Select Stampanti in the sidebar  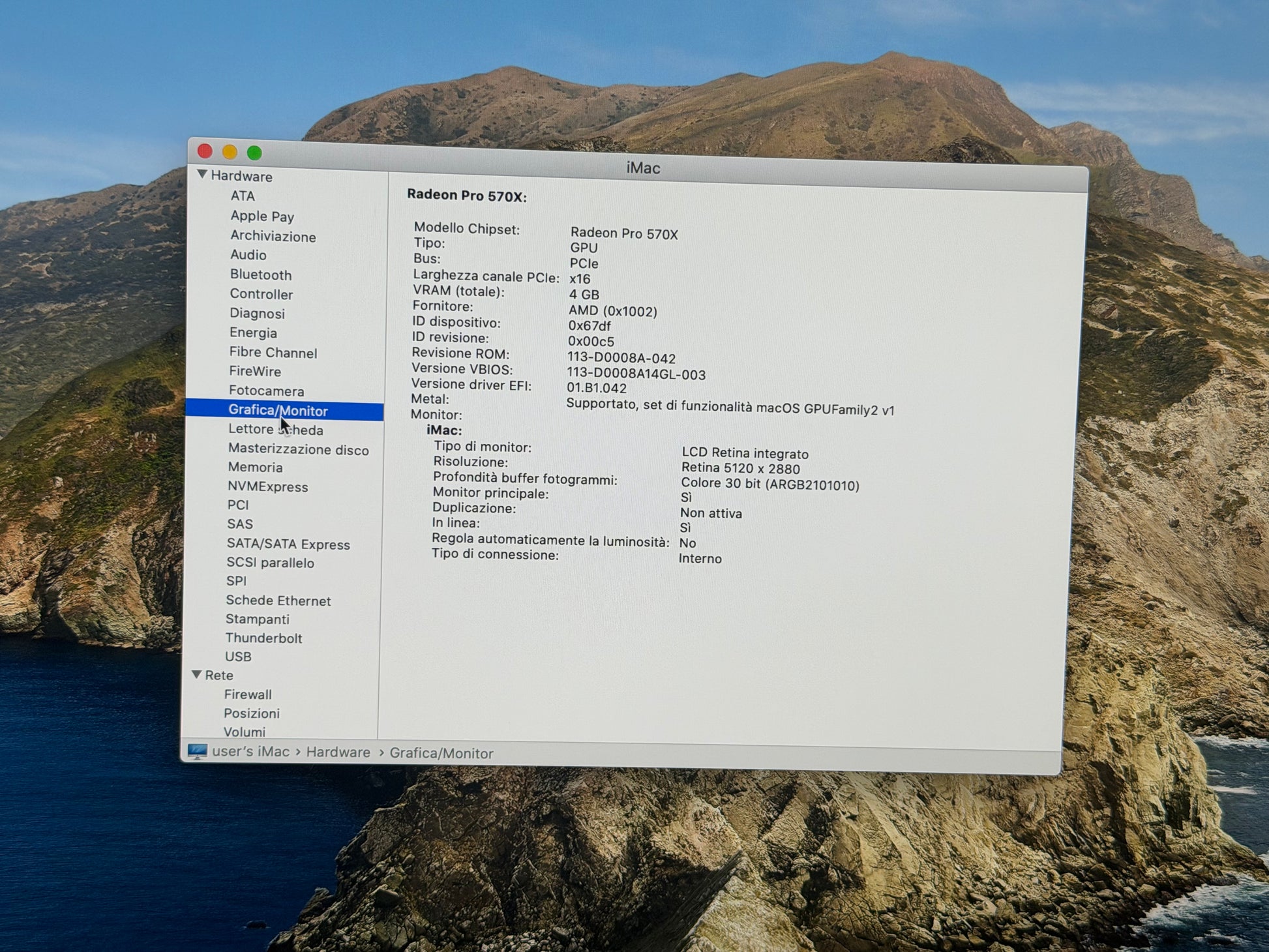257,619
